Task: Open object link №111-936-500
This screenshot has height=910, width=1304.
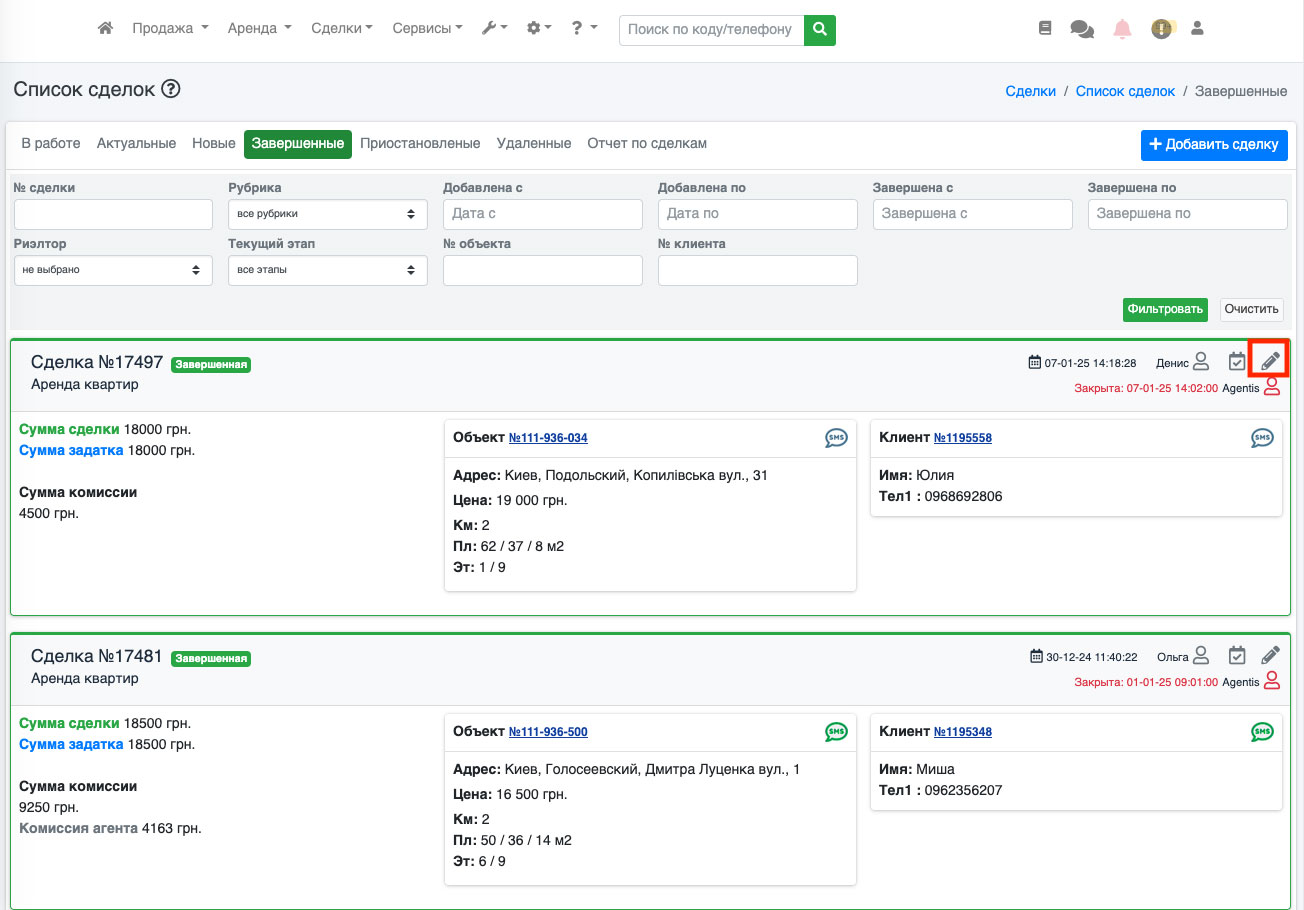Action: pos(548,732)
